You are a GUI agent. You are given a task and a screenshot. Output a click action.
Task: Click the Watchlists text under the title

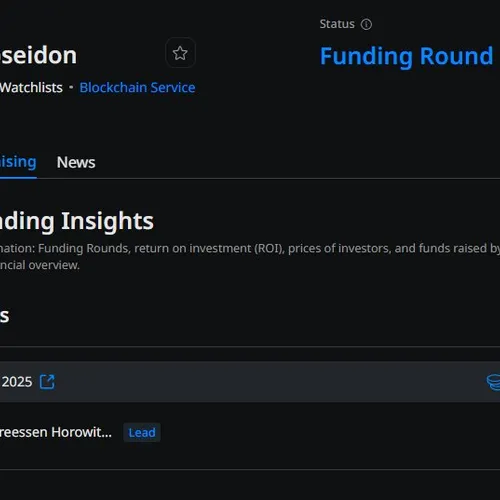[31, 88]
